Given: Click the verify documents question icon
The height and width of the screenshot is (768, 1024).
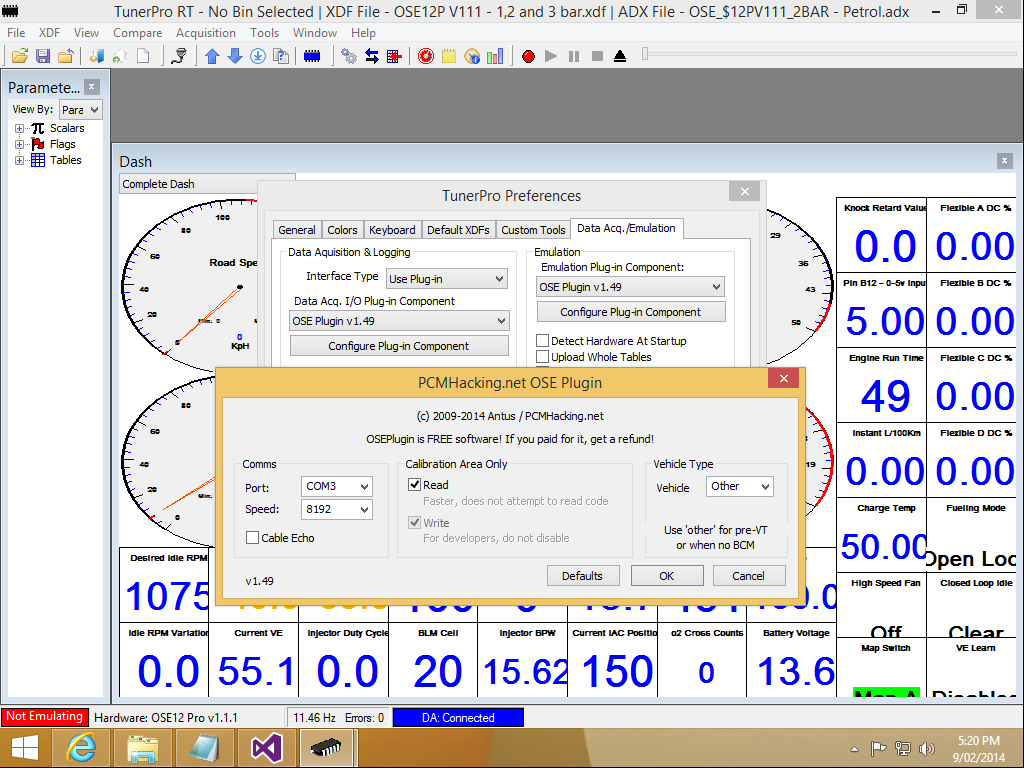Looking at the screenshot, I should [x=281, y=56].
